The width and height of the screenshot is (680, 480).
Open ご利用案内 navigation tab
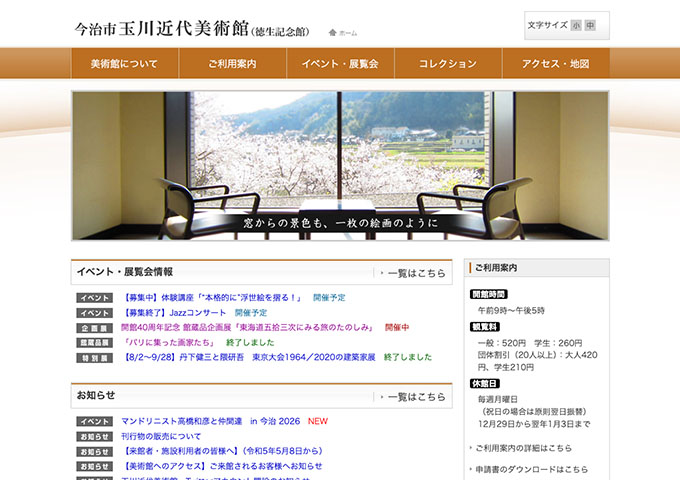coord(232,64)
